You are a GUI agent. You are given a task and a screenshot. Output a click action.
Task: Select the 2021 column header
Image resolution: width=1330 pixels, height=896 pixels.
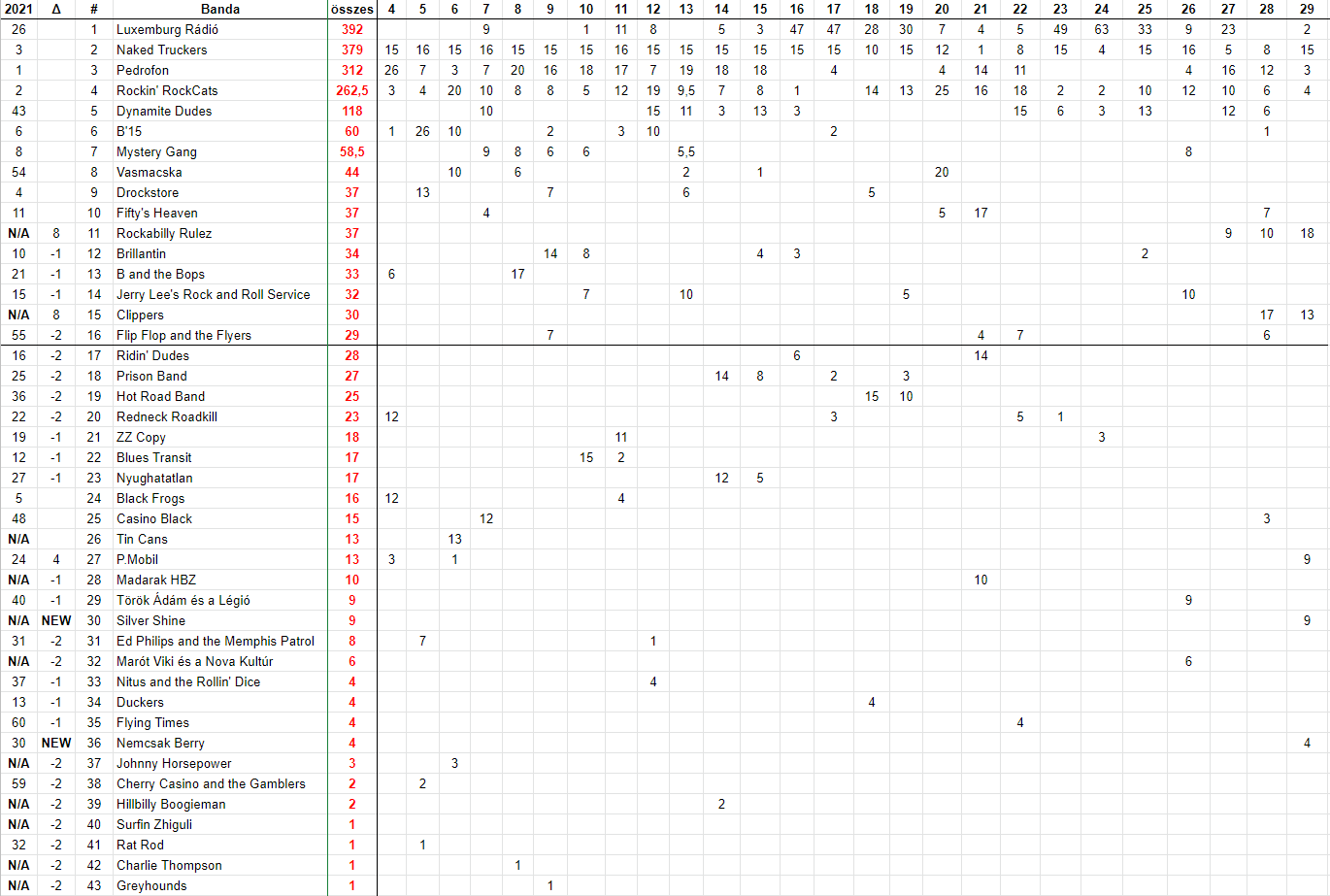point(18,9)
